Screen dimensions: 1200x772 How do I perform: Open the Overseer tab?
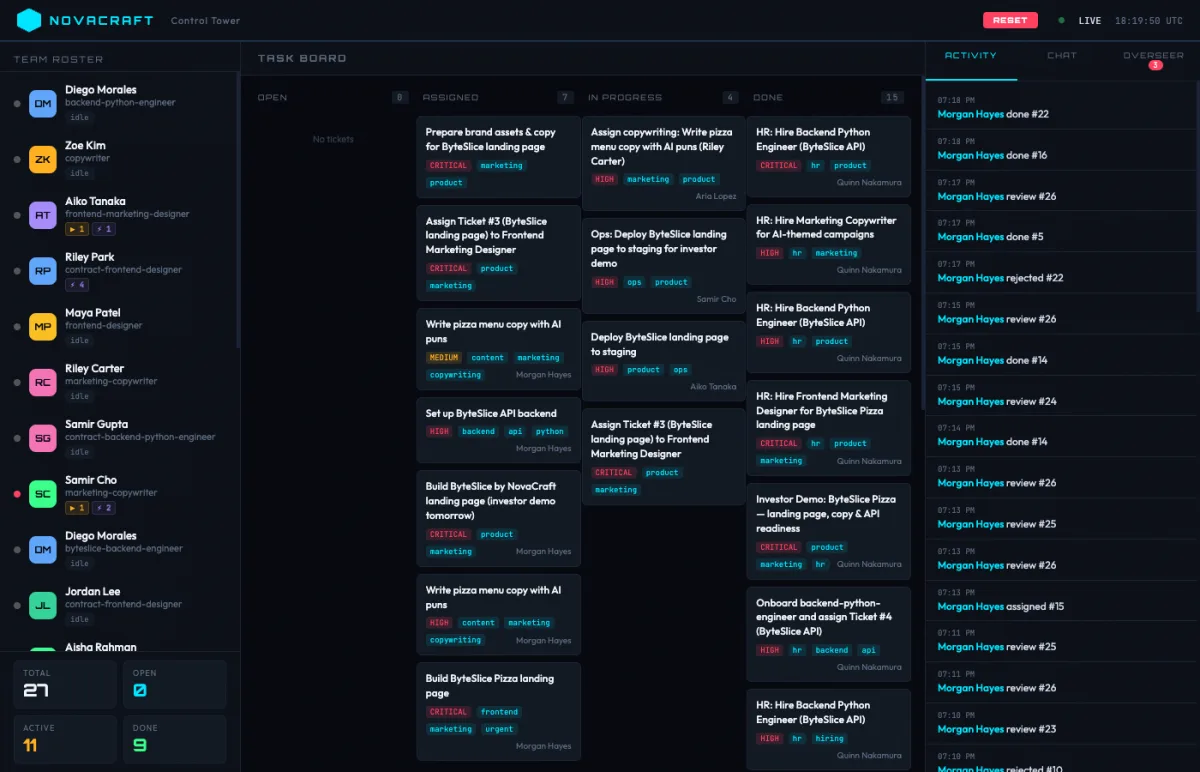pos(1153,60)
